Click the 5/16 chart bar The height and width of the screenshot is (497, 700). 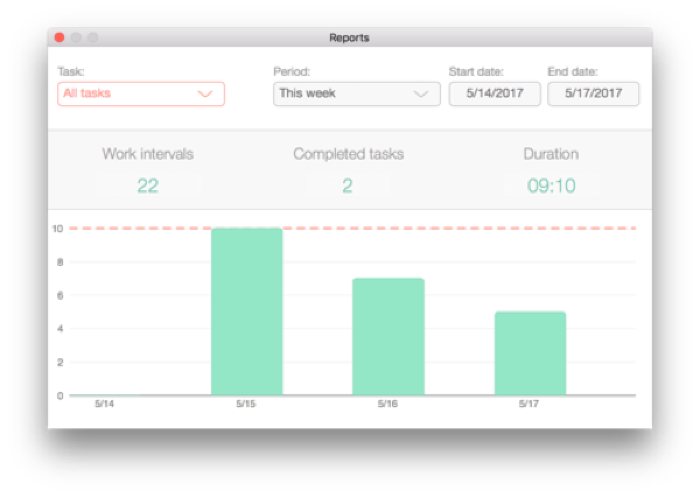click(x=388, y=337)
